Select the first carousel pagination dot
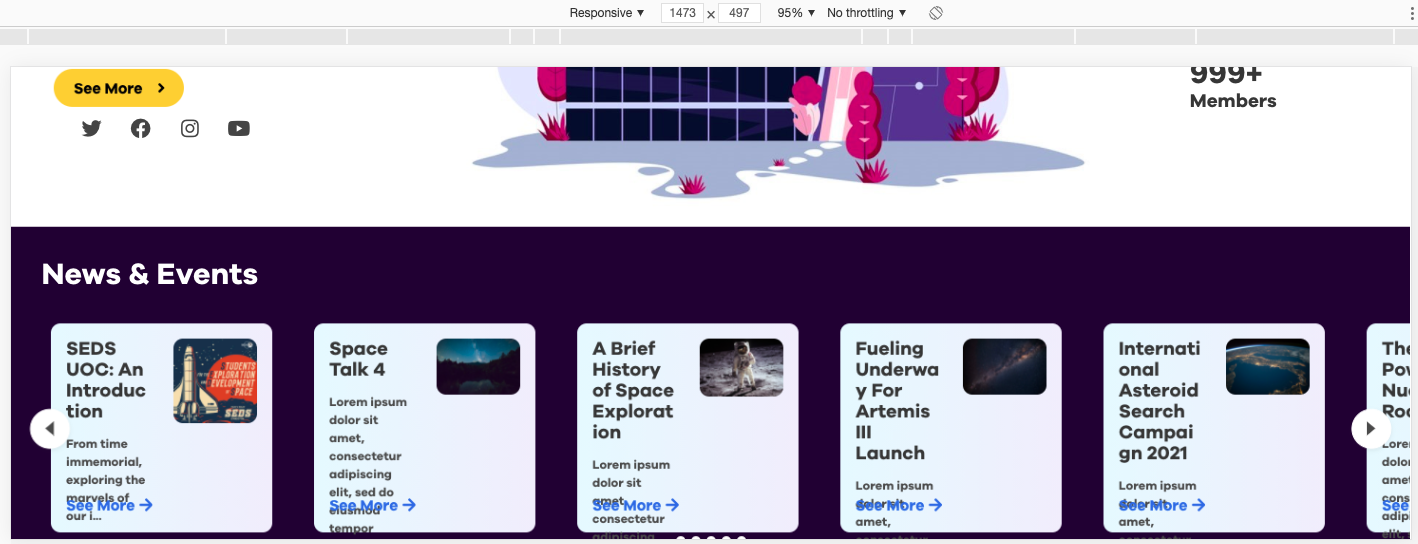The width and height of the screenshot is (1418, 544). pos(681,540)
